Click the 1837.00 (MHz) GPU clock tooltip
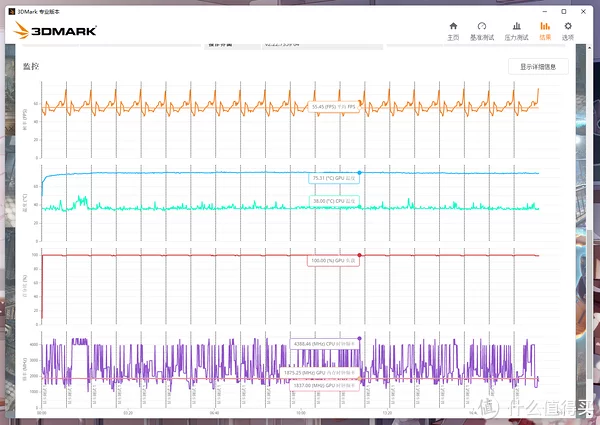 coord(324,386)
